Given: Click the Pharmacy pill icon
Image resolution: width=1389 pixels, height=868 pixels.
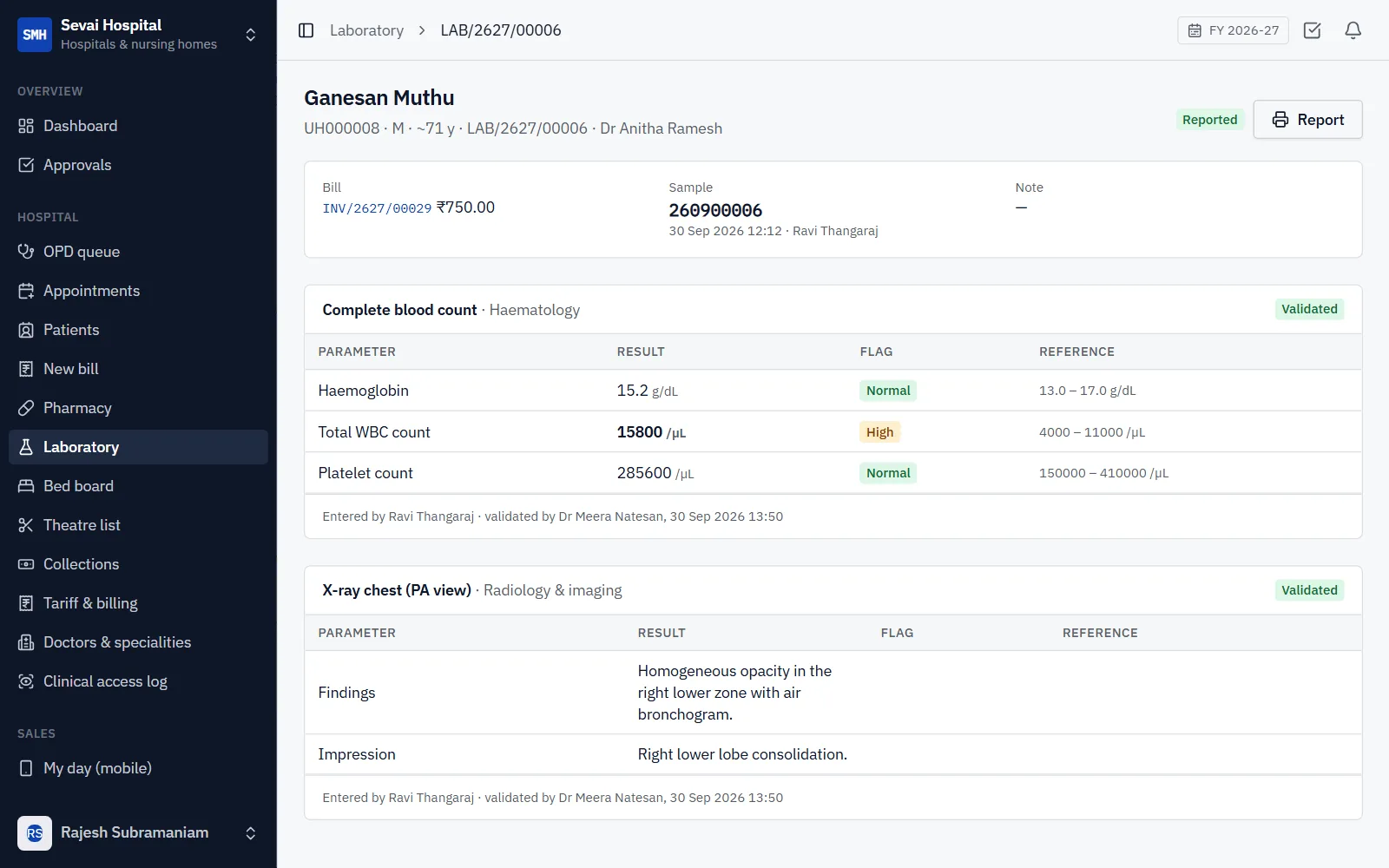Looking at the screenshot, I should coord(26,408).
